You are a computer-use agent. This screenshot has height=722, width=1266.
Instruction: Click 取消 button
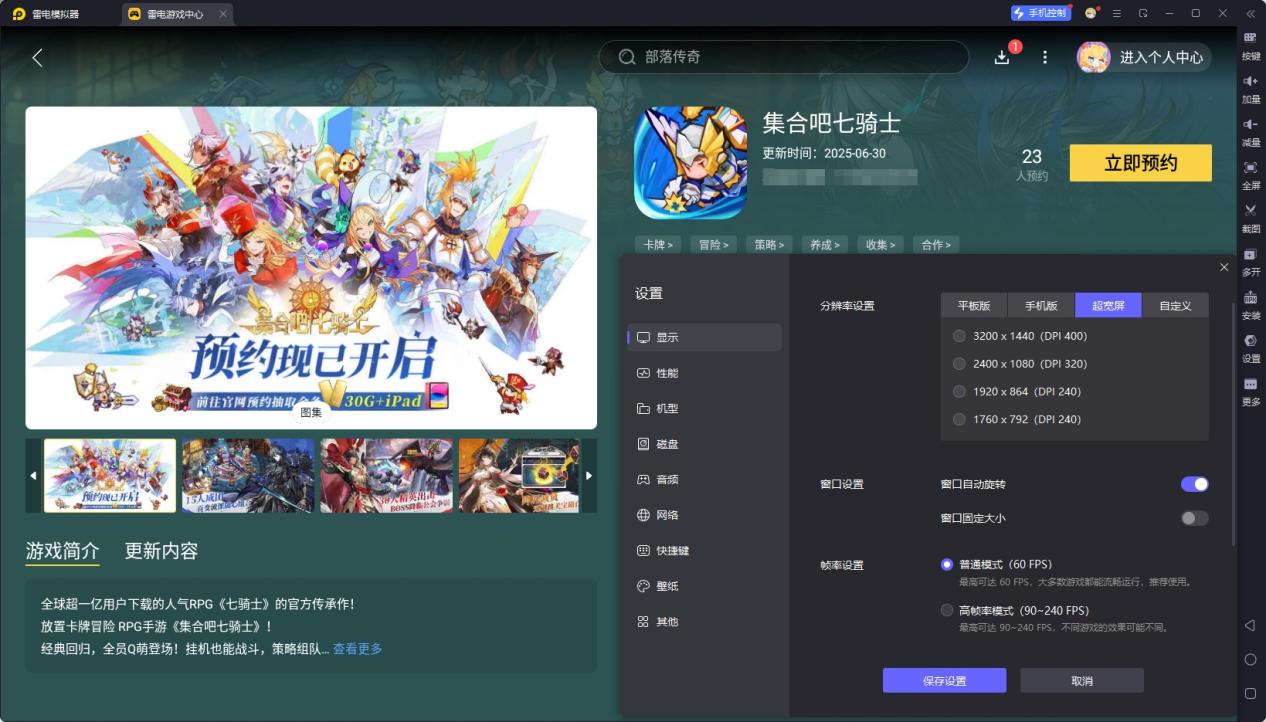click(1082, 681)
